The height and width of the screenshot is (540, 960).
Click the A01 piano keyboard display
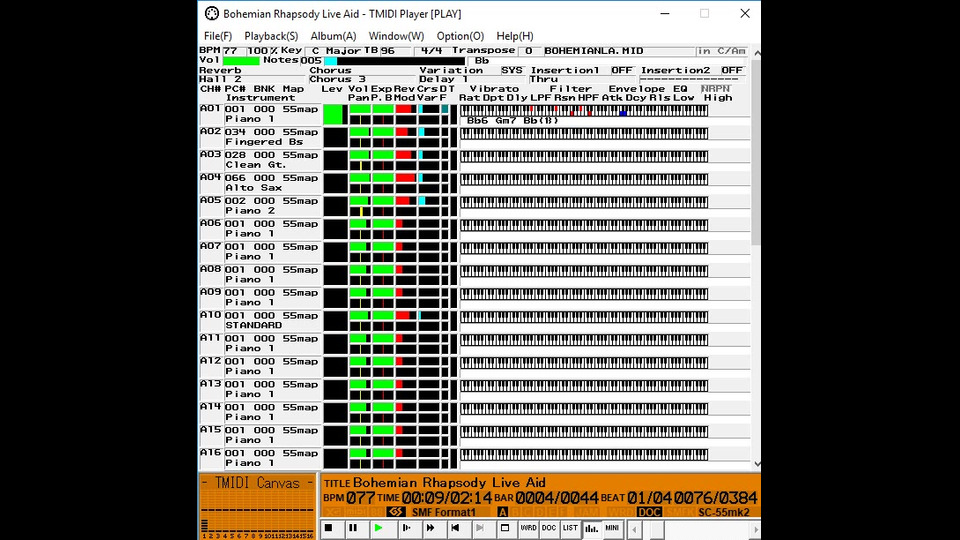point(584,110)
